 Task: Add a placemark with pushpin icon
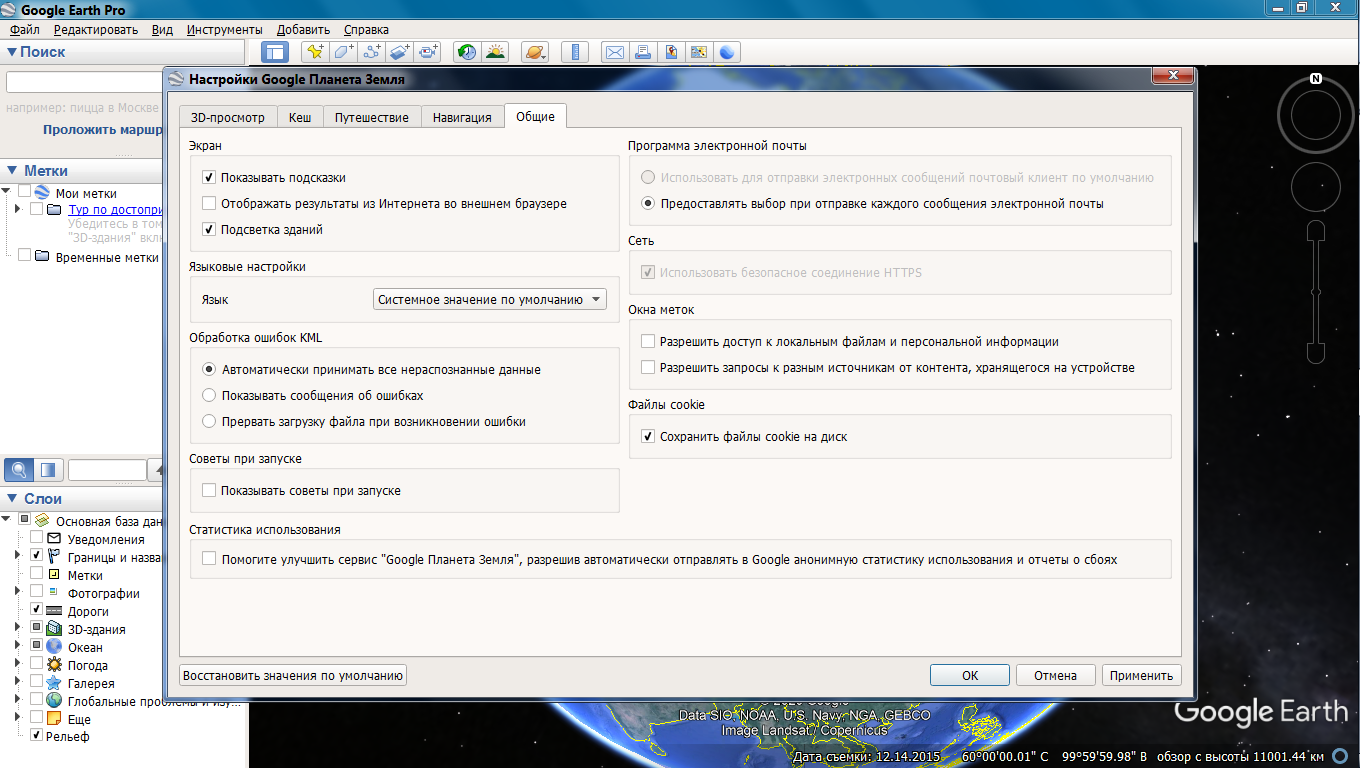pyautogui.click(x=315, y=52)
